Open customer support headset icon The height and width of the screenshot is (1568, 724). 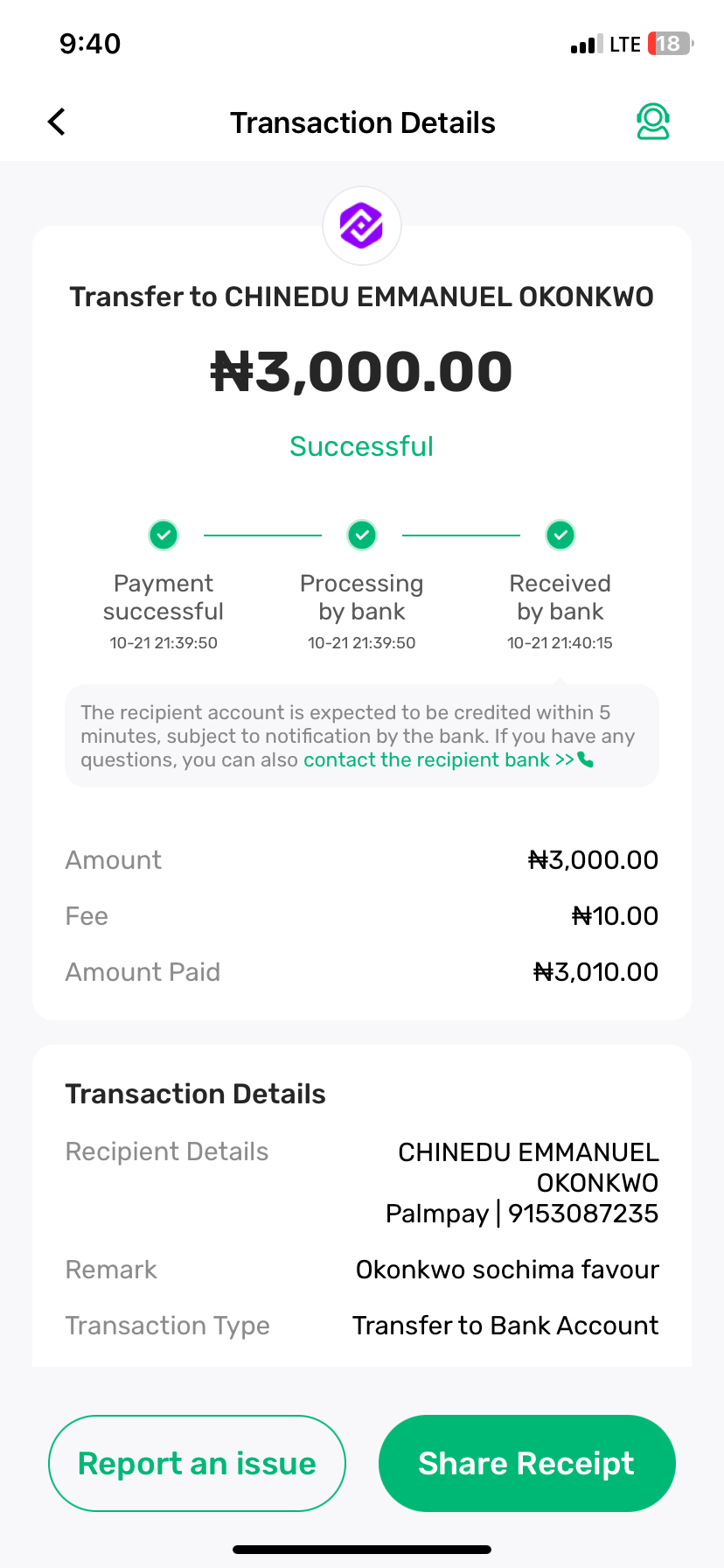pos(652,122)
